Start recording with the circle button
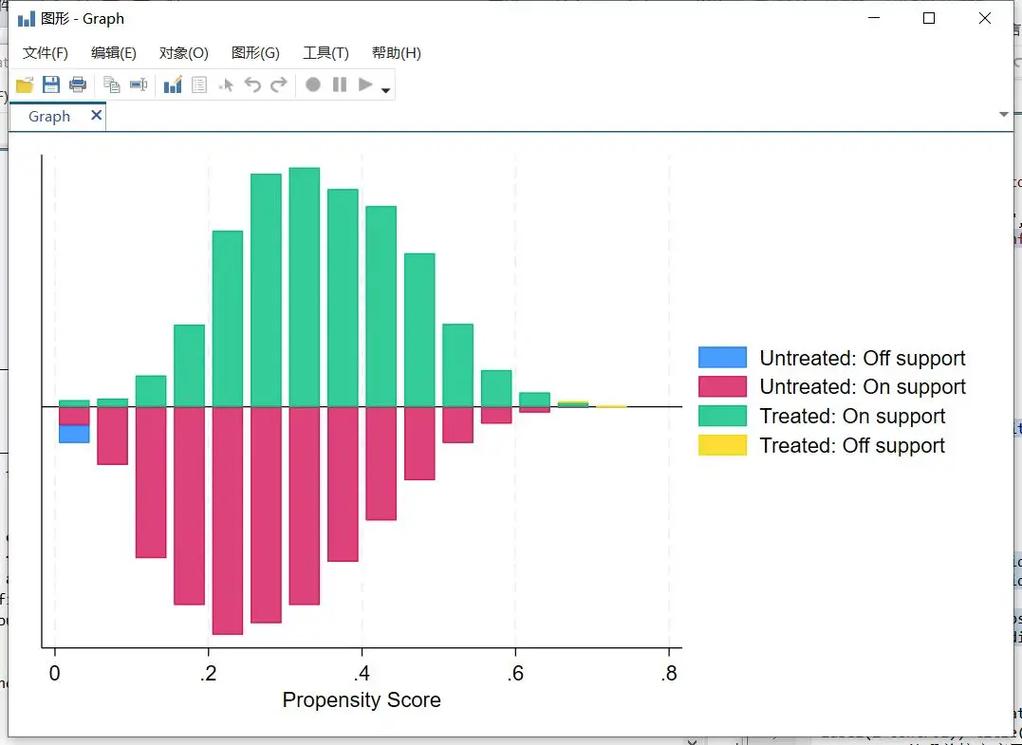This screenshot has height=745, width=1022. pos(313,85)
